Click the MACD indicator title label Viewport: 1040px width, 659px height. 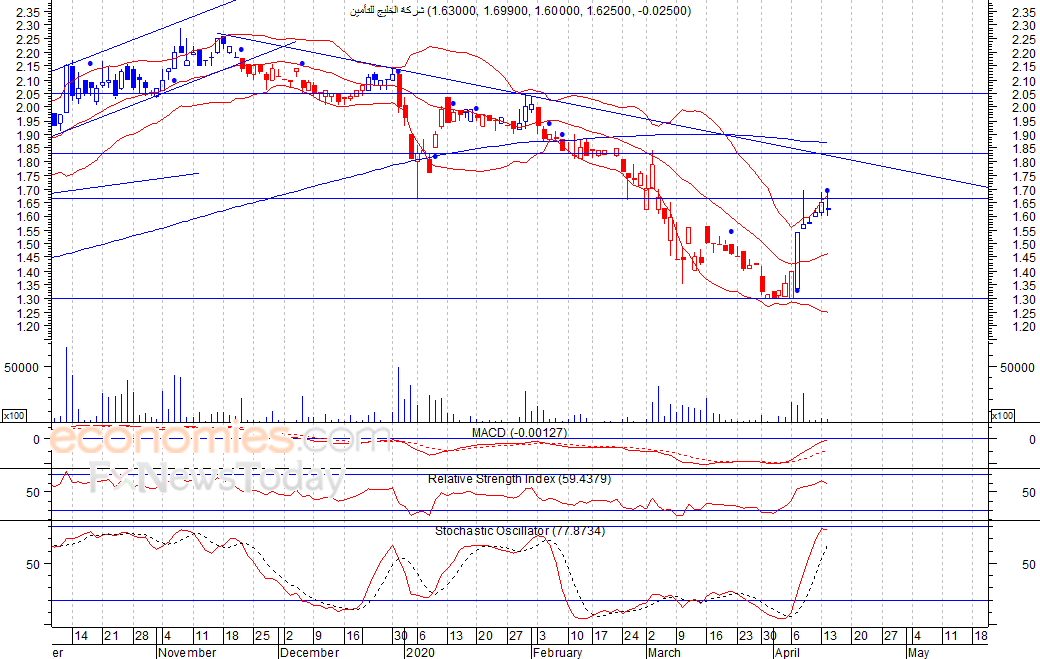[x=519, y=433]
